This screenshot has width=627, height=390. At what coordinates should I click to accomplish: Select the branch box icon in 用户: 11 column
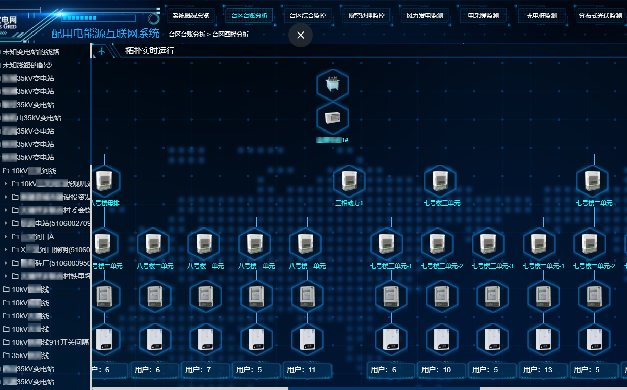coord(306,244)
